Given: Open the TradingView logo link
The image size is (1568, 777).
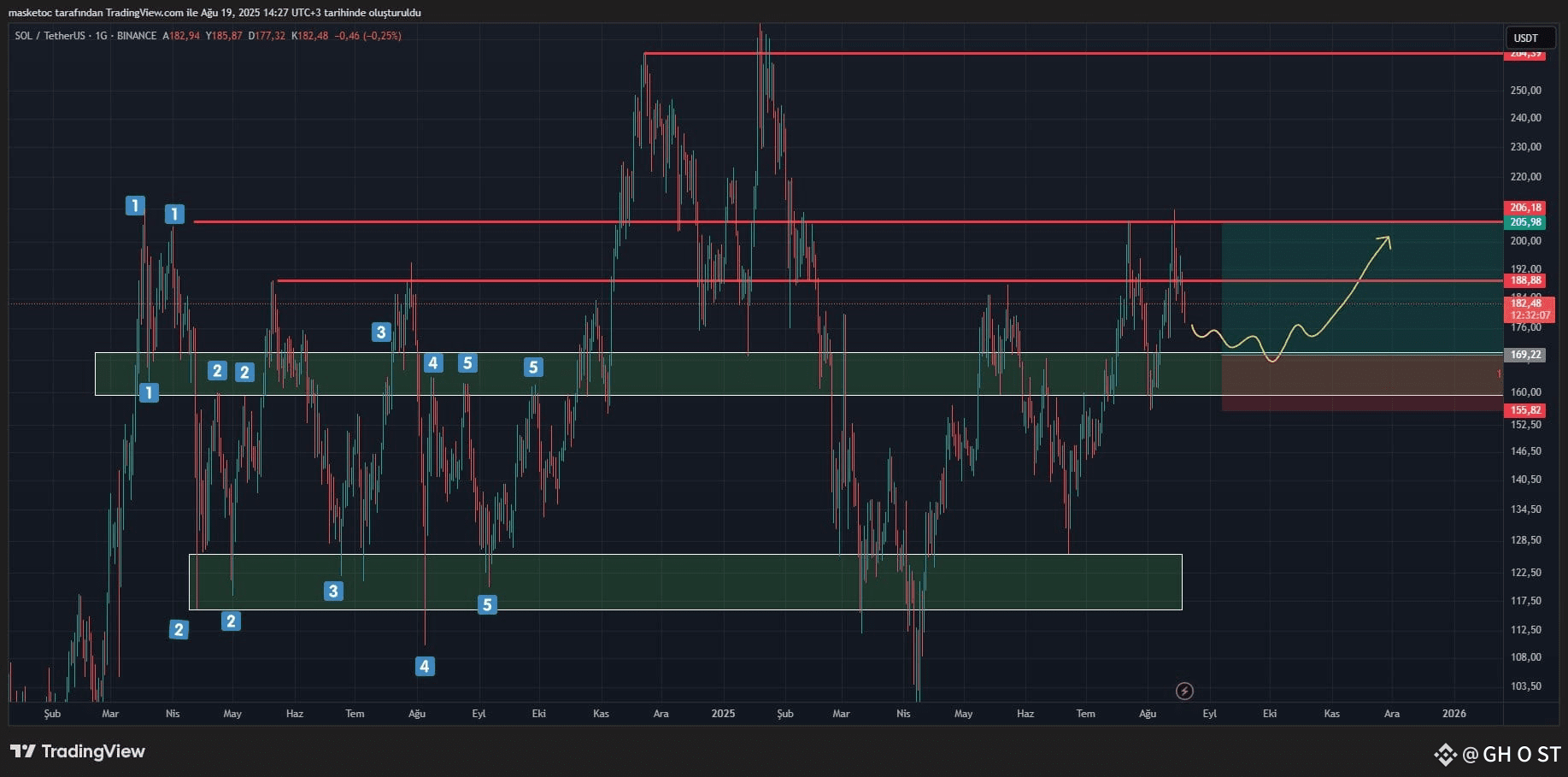Looking at the screenshot, I should coord(78,751).
